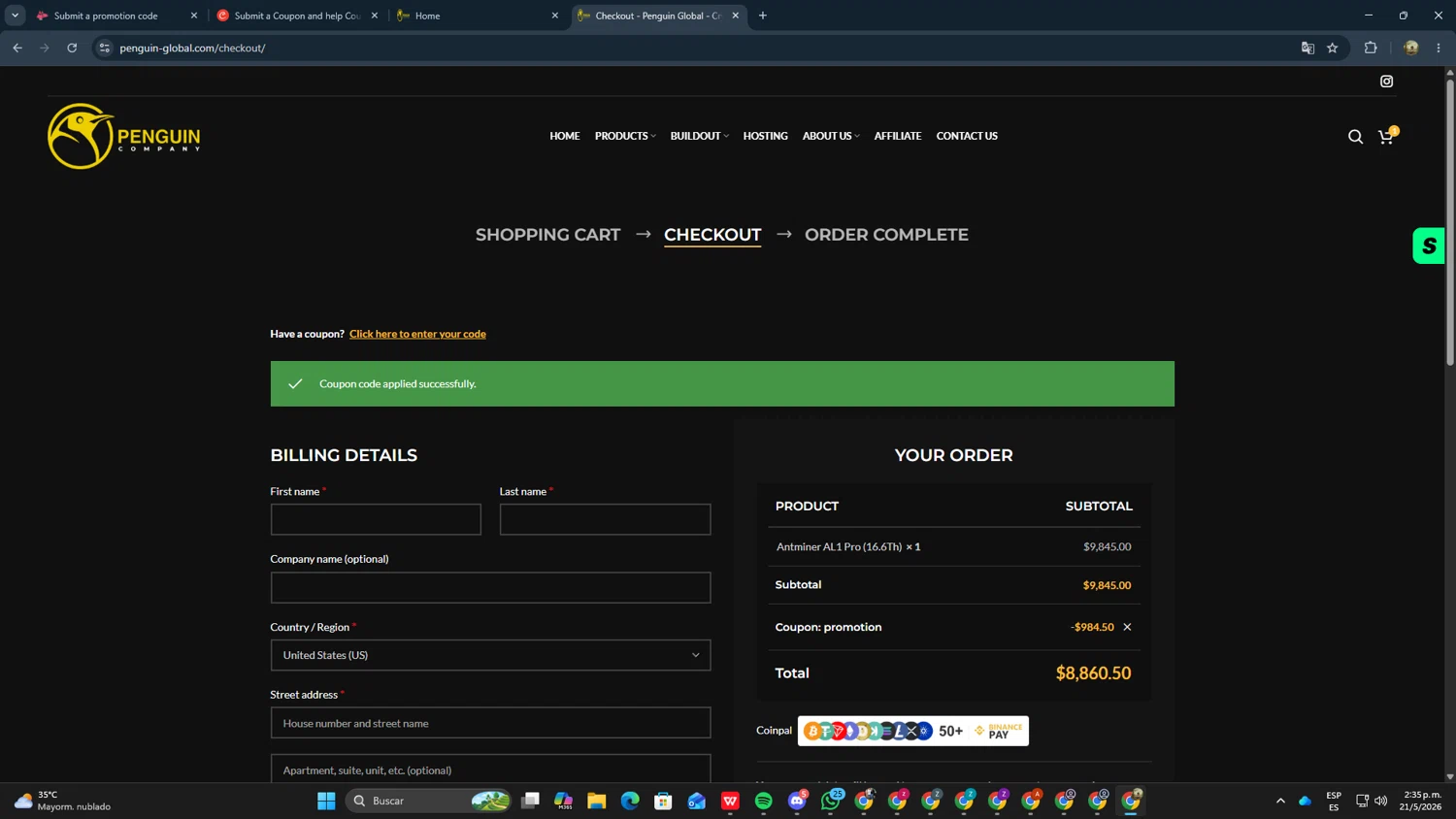Click the taskbar Buscar search box
Viewport: 1456px width, 819px height.
point(429,801)
